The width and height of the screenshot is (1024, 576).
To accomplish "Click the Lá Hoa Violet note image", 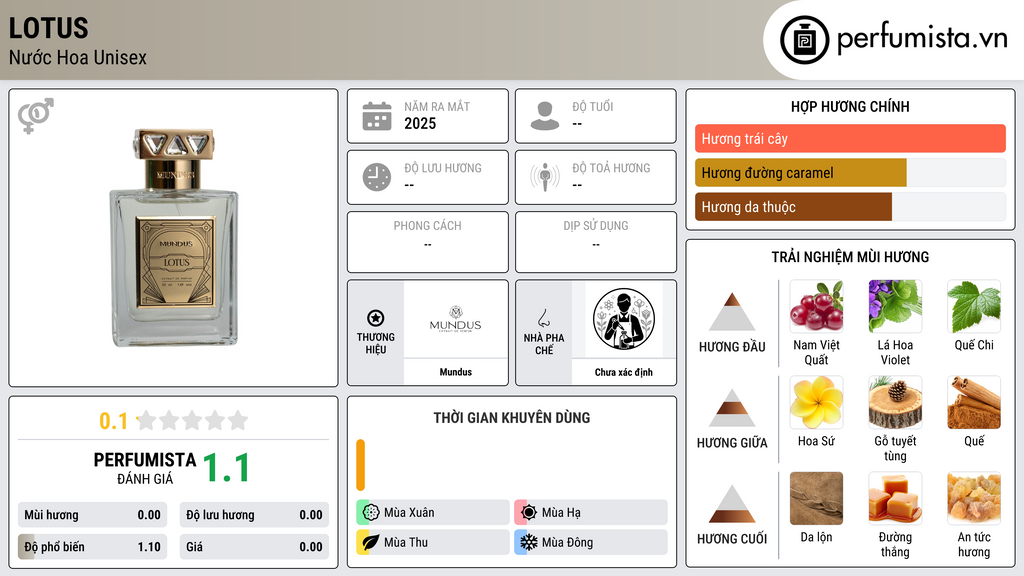I will (x=895, y=306).
